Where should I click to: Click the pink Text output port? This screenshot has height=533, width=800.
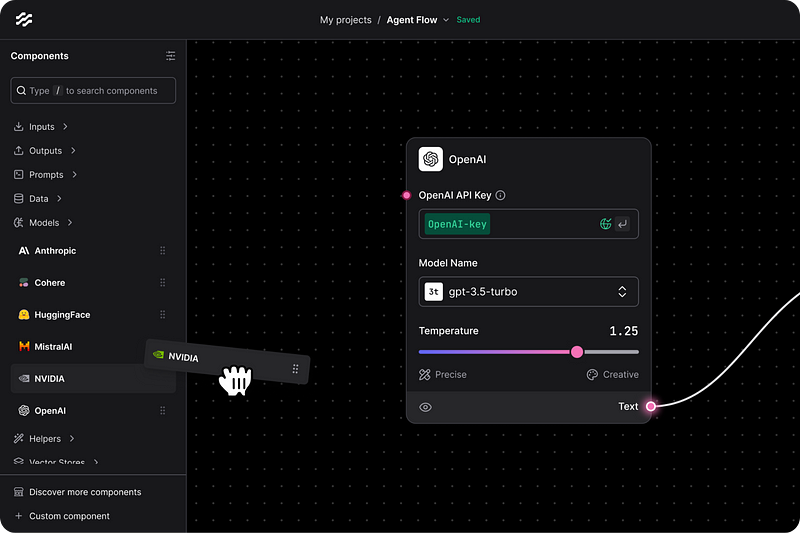coord(650,406)
